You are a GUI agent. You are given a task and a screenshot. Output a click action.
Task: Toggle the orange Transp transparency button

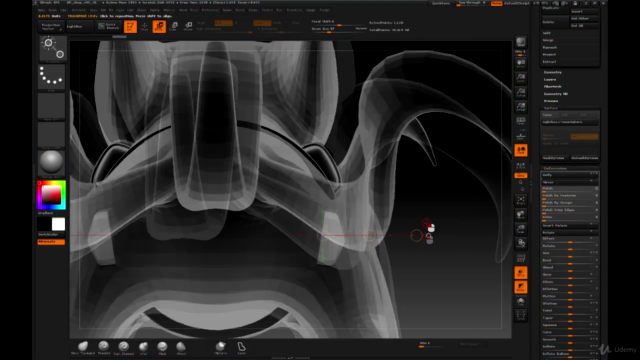(521, 273)
